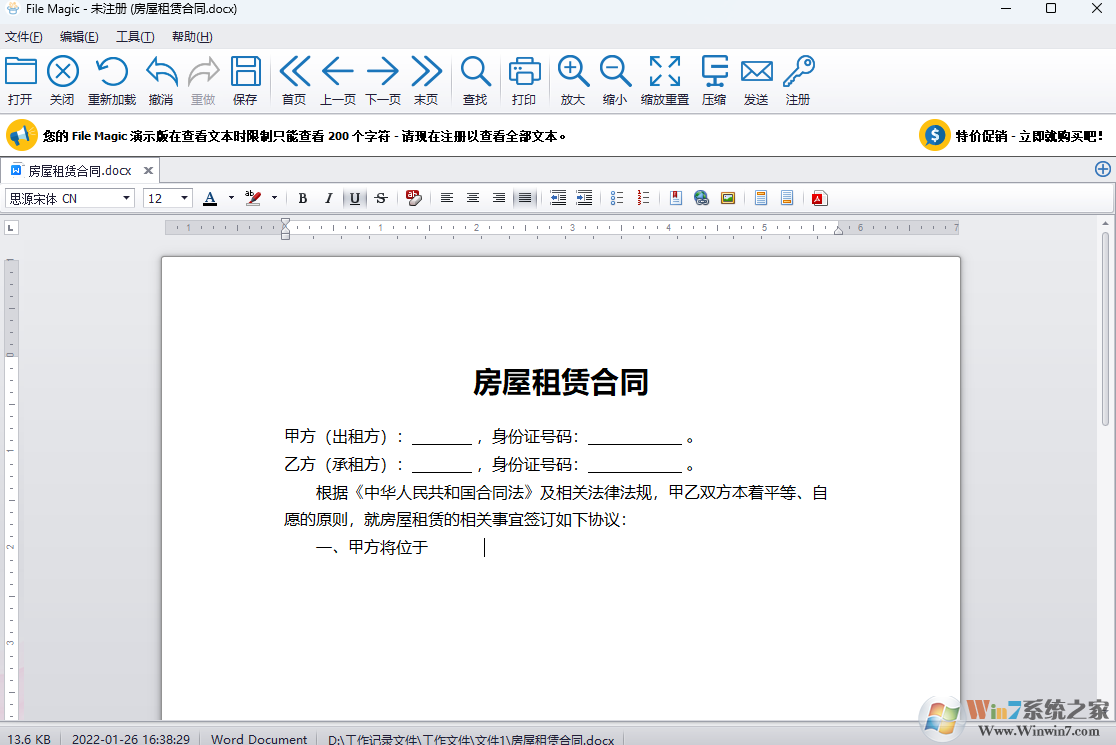Image resolution: width=1116 pixels, height=745 pixels.
Task: Expand the highlight color dropdown arrow
Action: point(274,198)
